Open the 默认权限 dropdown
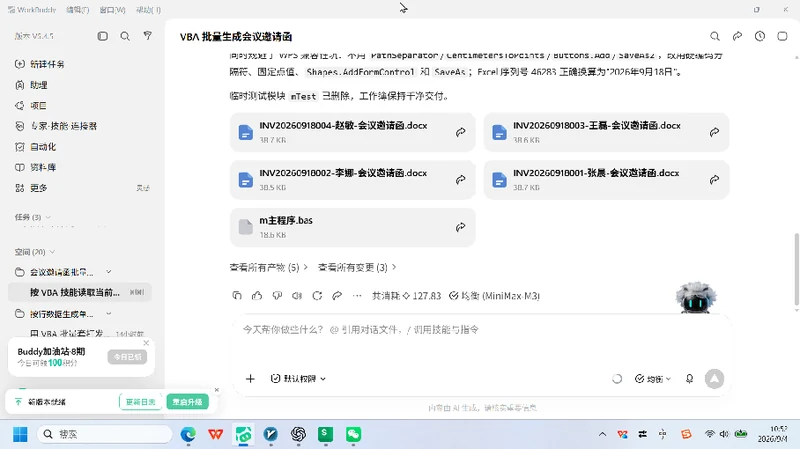This screenshot has height=449, width=800. coord(298,379)
